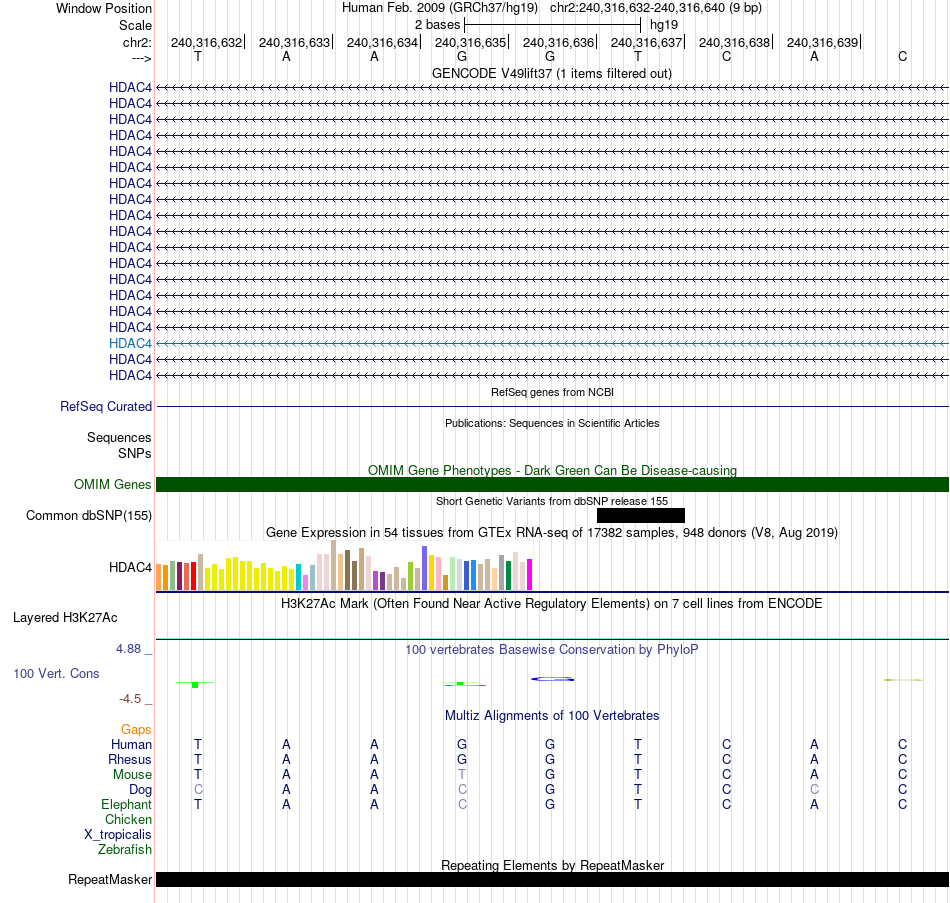This screenshot has height=903, width=950.
Task: Select the Scale track label
Action: (x=135, y=25)
